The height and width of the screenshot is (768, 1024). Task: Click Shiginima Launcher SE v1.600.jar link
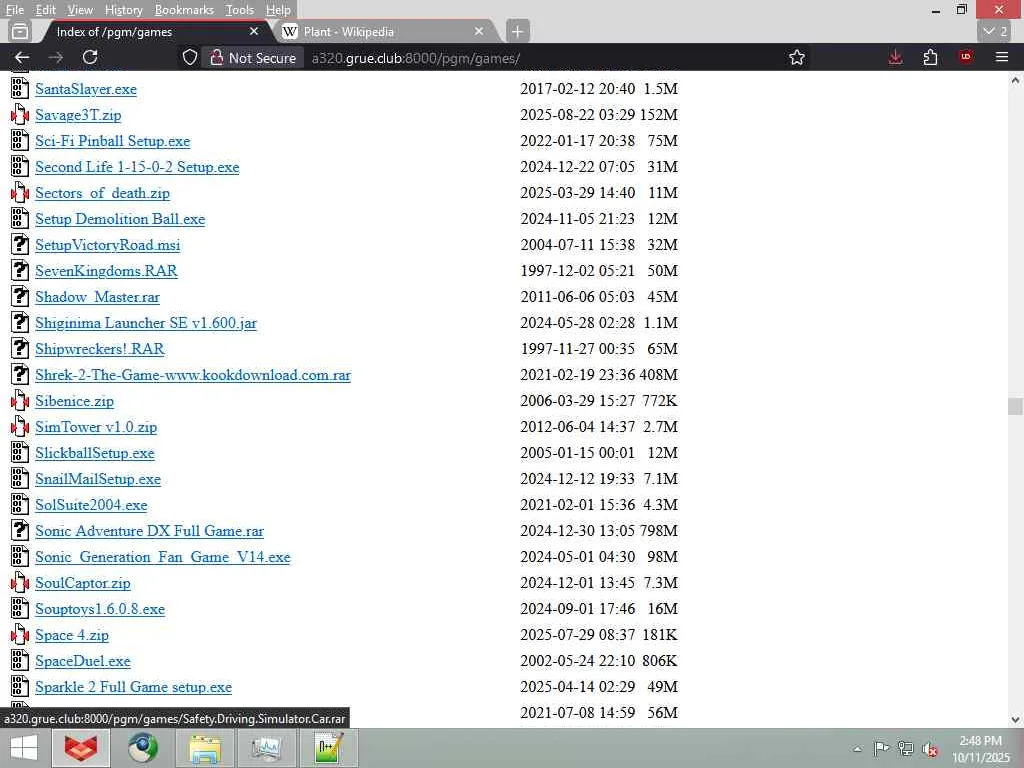coord(146,323)
